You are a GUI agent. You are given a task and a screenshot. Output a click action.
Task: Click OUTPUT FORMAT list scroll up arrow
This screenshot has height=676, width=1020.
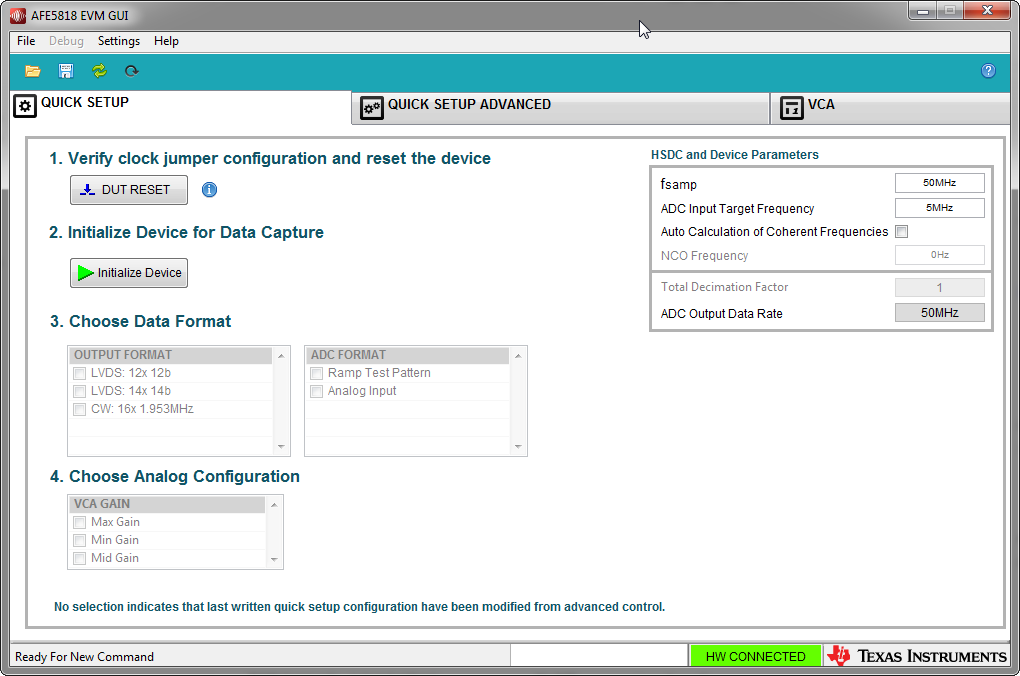pyautogui.click(x=281, y=356)
